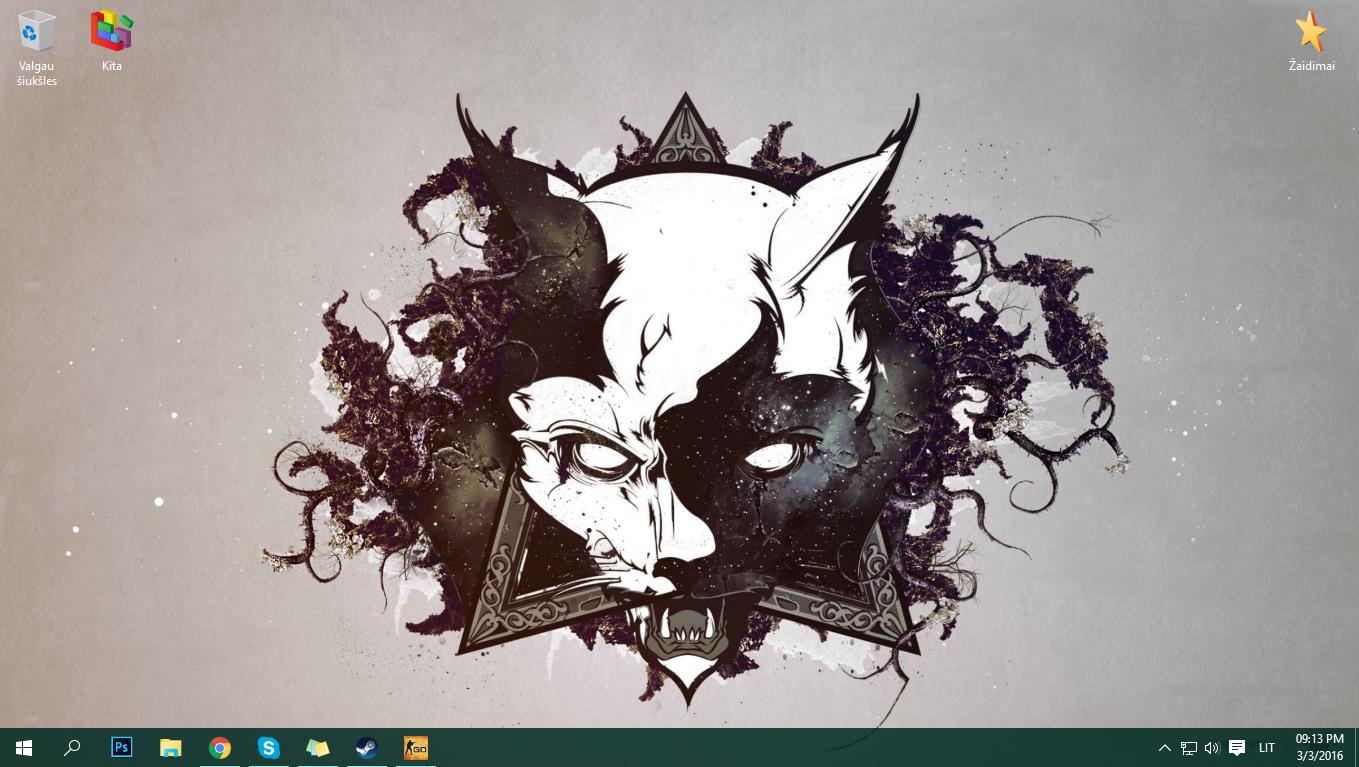Open the Windows Start menu
Screen dimensions: 1359x767
[24, 747]
